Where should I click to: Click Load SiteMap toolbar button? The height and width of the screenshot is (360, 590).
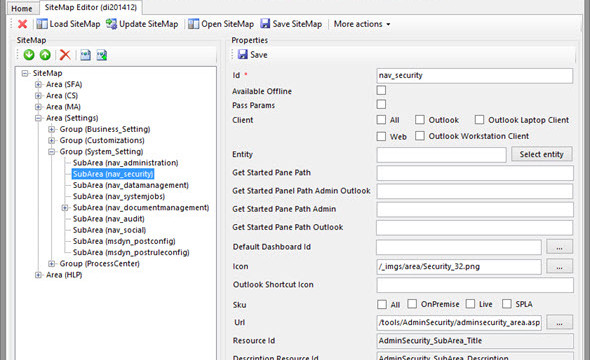pos(68,24)
